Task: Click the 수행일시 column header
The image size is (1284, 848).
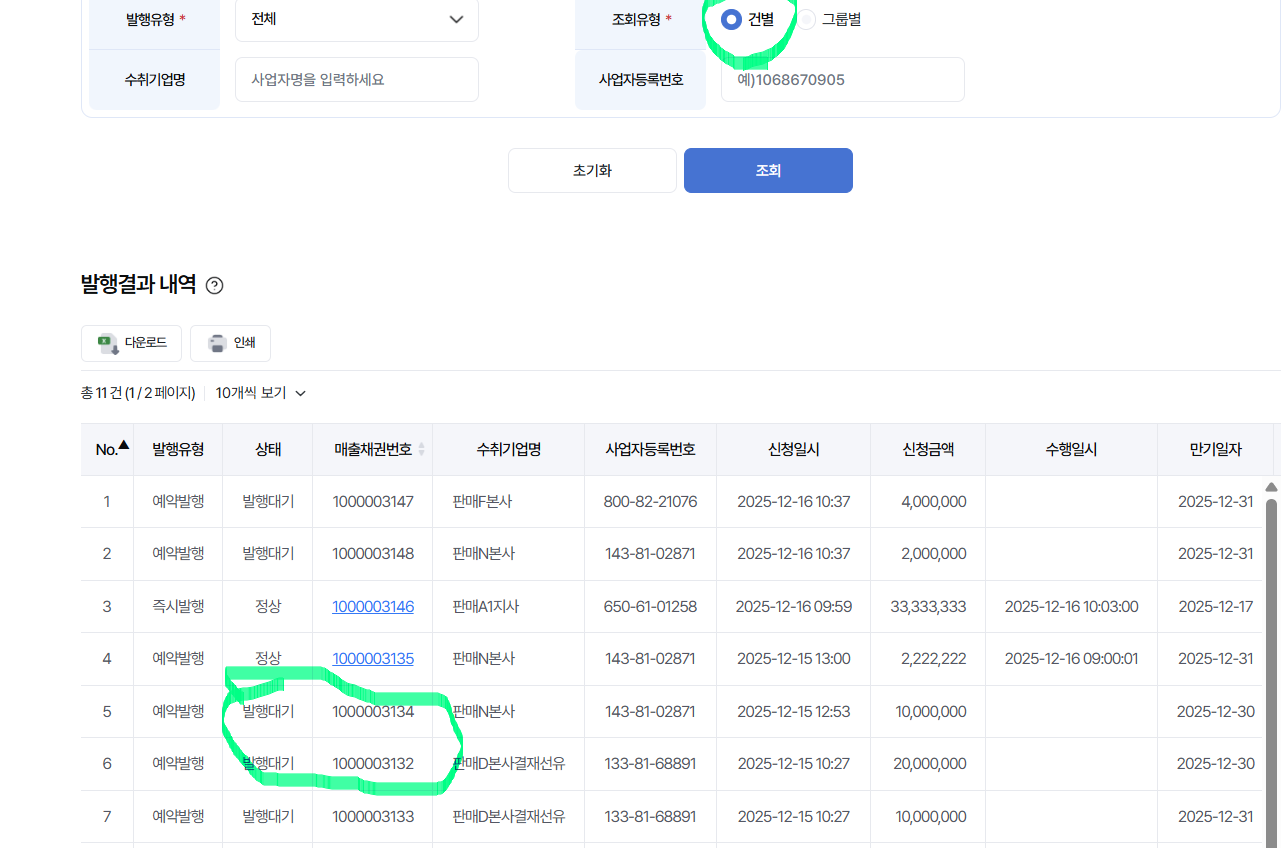Action: click(1071, 449)
